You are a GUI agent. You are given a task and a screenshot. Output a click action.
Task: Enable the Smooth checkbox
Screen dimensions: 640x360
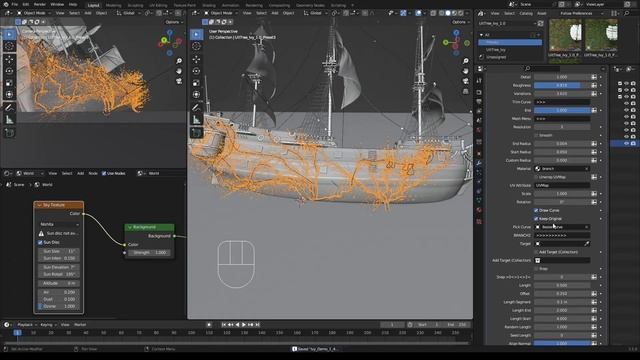click(536, 136)
